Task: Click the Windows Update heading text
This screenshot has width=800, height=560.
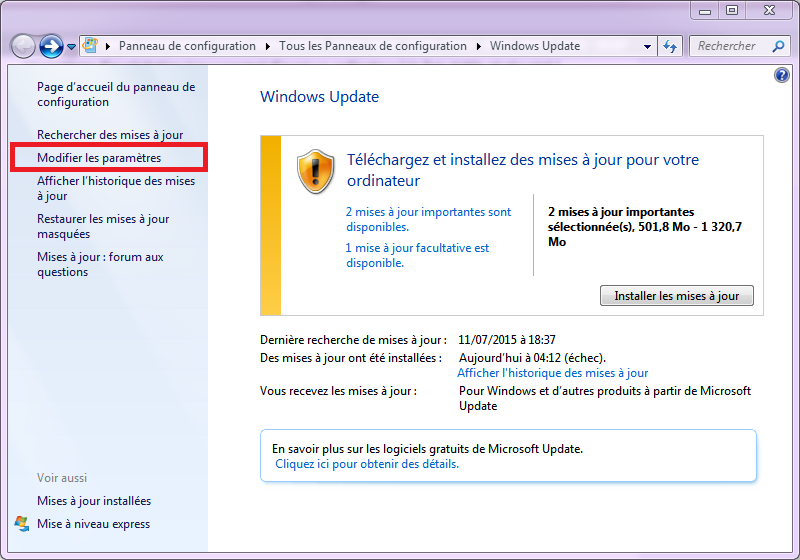Action: tap(319, 96)
